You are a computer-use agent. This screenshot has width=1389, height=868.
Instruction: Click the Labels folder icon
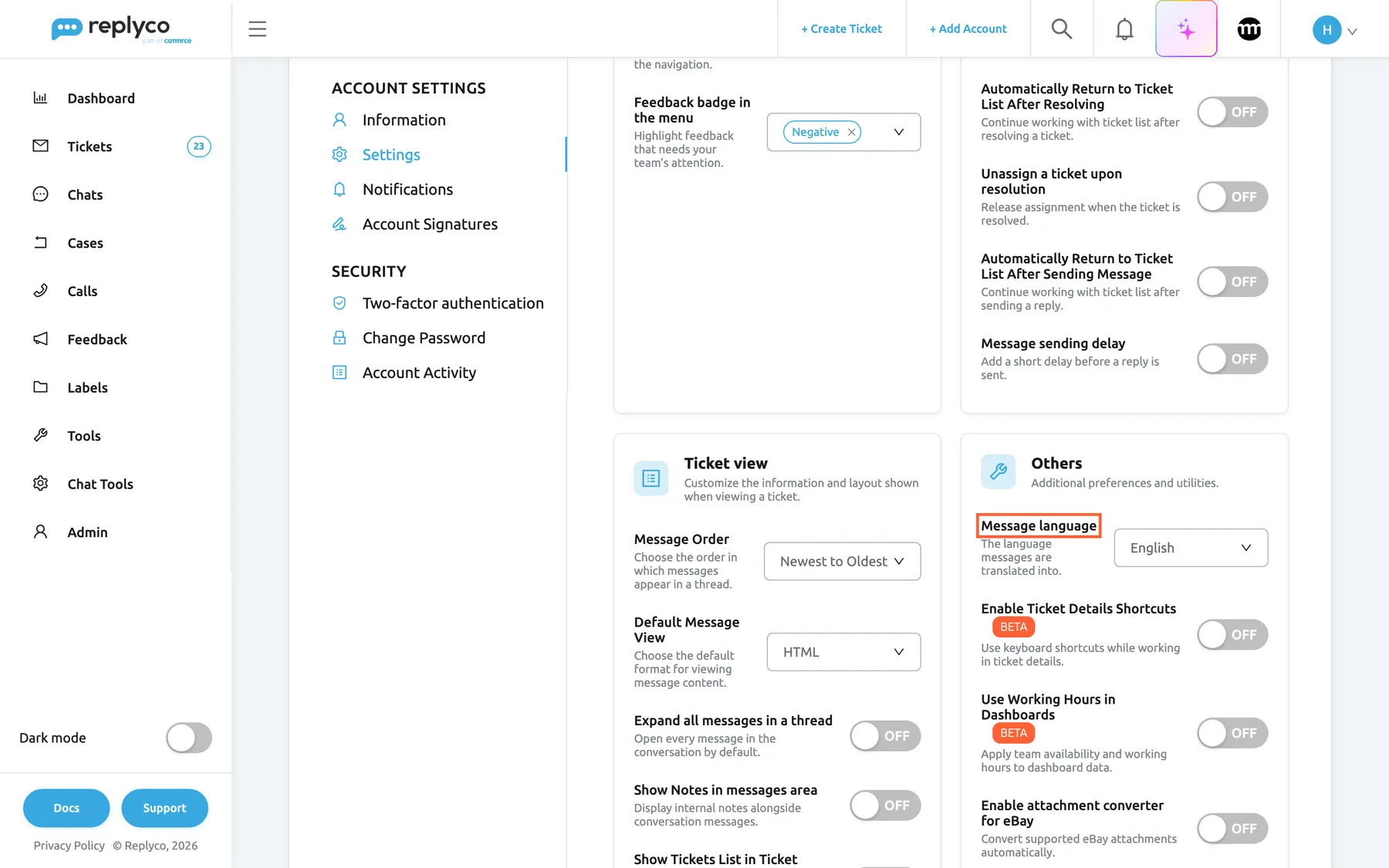(x=40, y=387)
